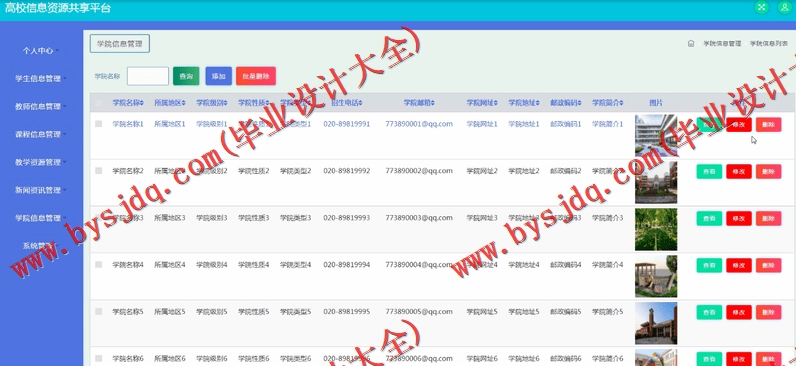Select the checkbox for 学院名称3 row
Viewport: 796px width, 366px height.
point(98,218)
